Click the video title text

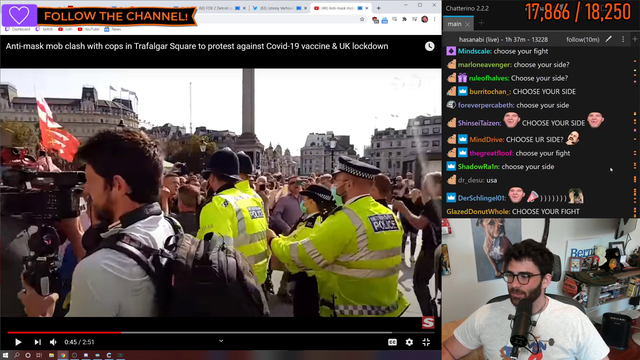[197, 46]
